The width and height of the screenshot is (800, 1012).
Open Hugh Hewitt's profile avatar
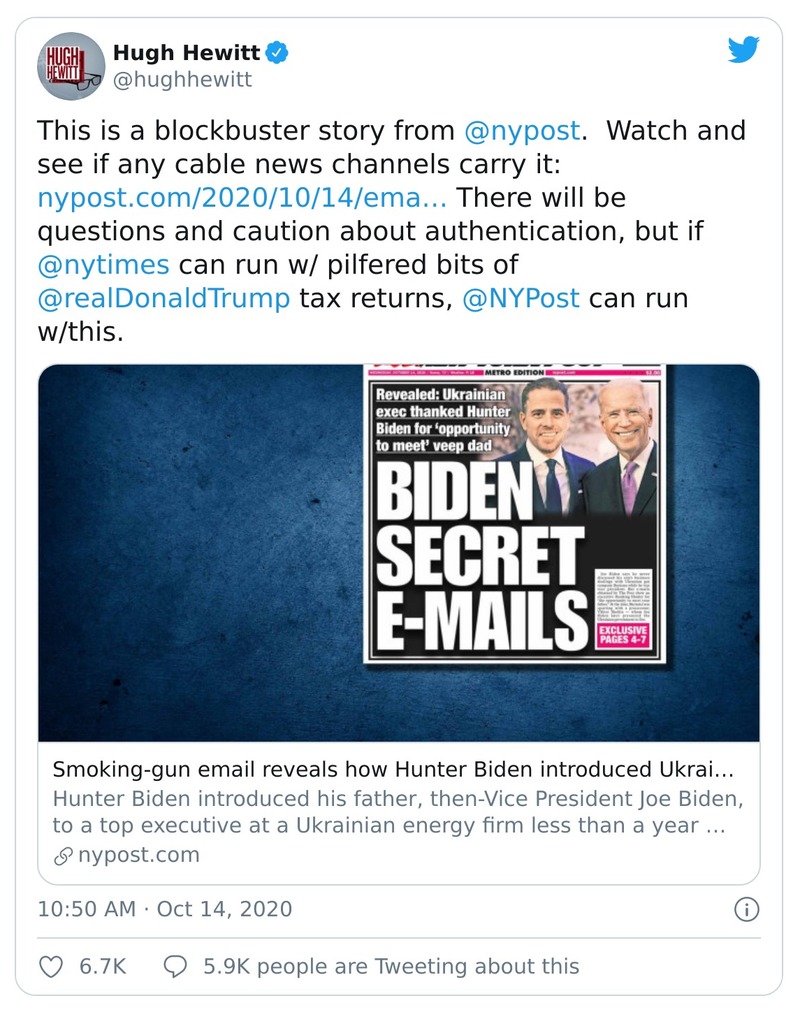[71, 65]
